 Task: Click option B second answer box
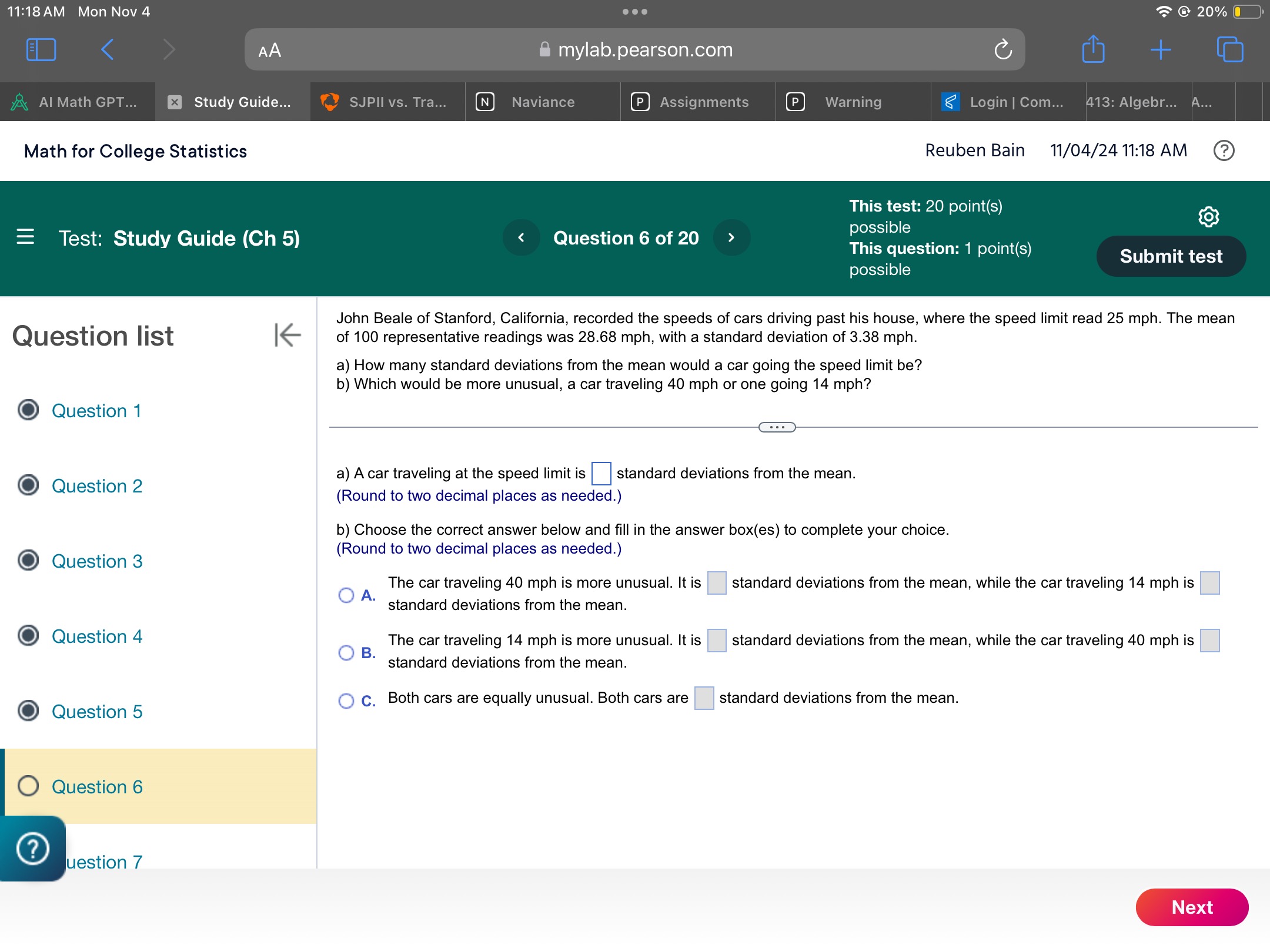click(1209, 641)
